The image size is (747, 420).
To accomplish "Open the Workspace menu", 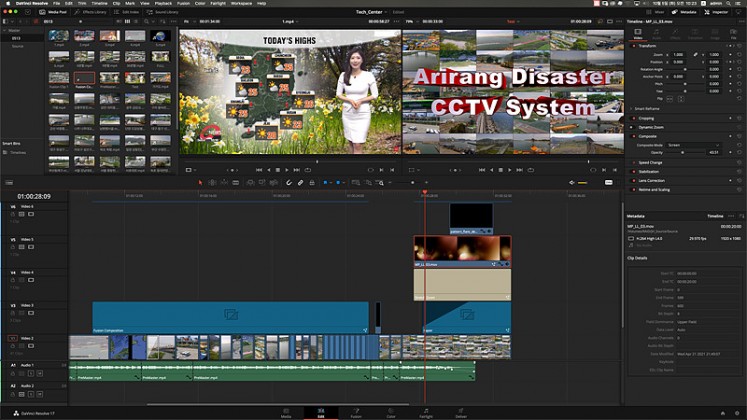I will coord(242,3).
